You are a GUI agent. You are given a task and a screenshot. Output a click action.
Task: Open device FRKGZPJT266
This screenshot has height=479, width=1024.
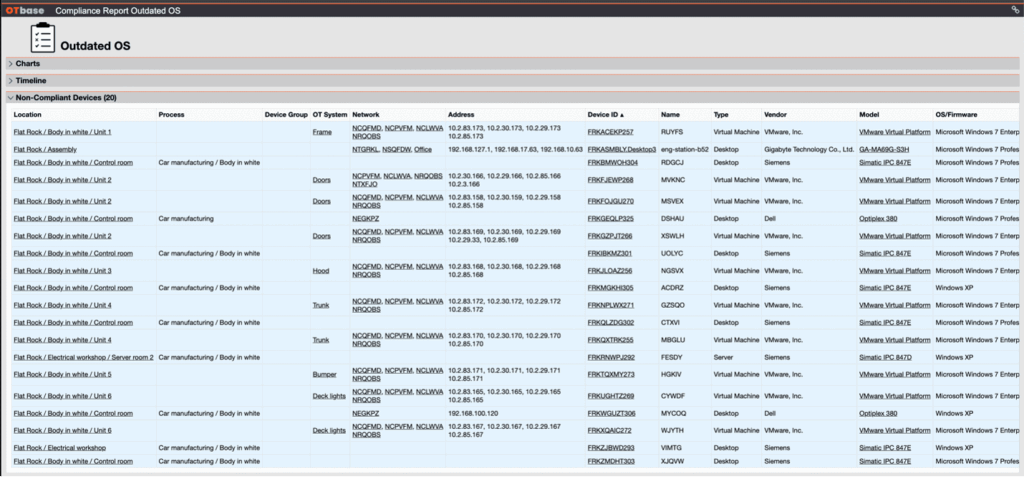[611, 236]
